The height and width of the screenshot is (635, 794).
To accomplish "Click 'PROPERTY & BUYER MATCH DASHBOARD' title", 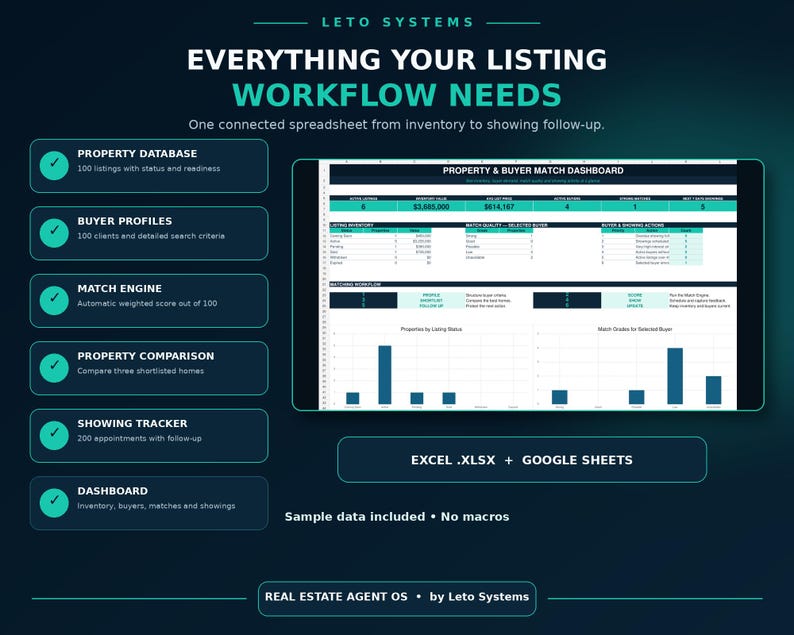I will [533, 171].
